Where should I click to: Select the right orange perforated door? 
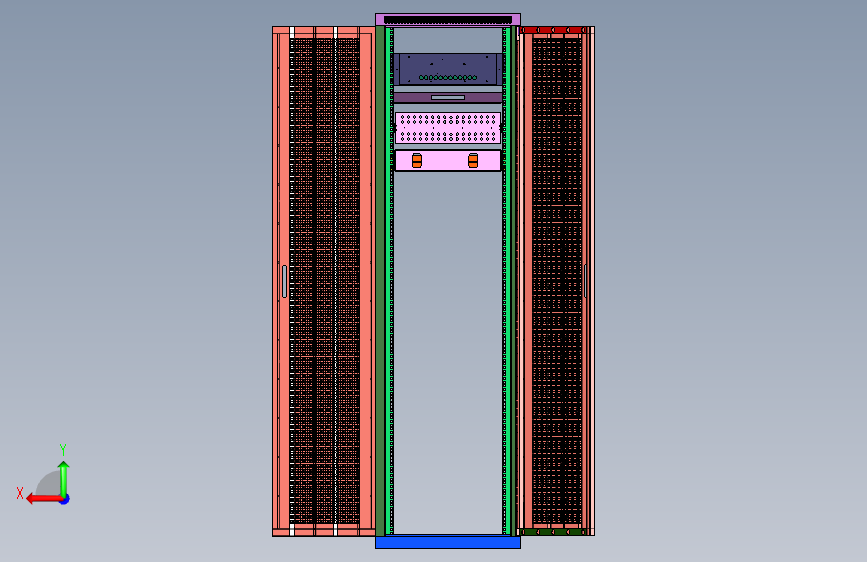pyautogui.click(x=556, y=281)
